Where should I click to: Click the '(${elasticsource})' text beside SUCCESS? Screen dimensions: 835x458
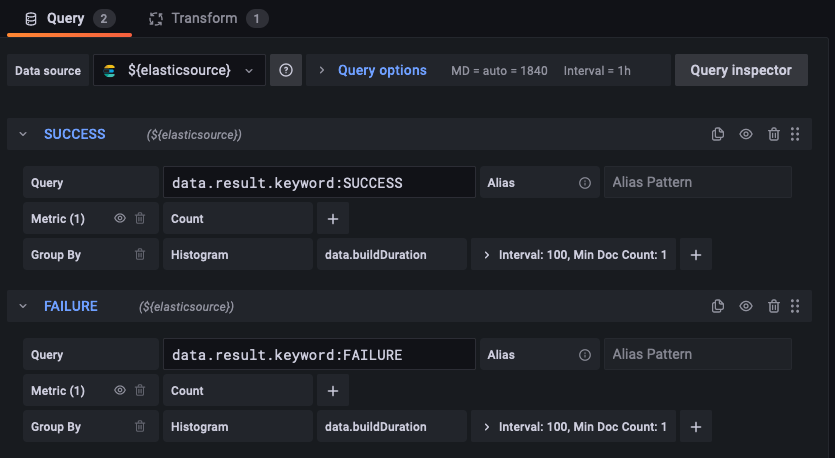pos(194,135)
